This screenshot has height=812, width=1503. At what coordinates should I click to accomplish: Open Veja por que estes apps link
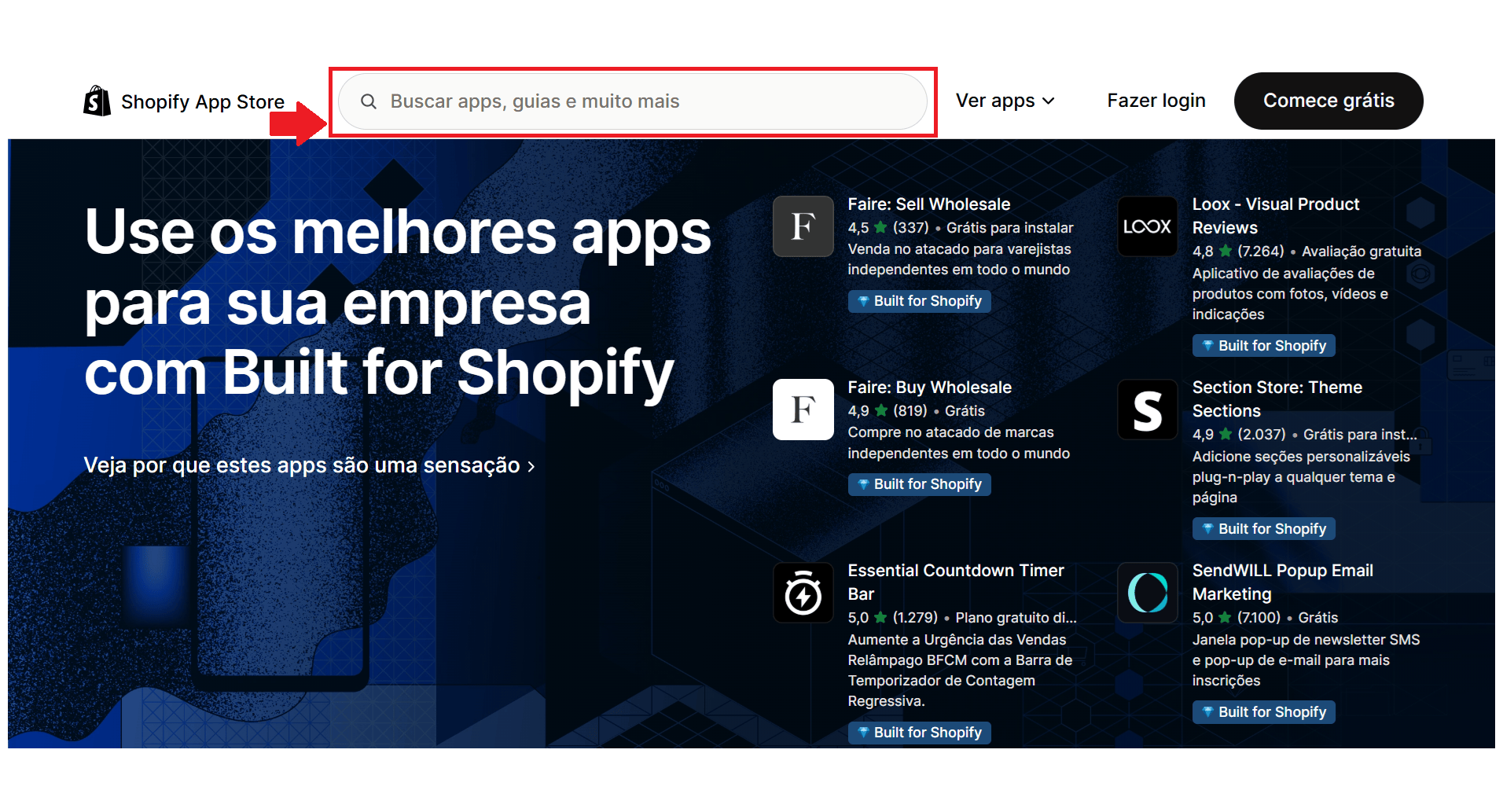point(309,465)
